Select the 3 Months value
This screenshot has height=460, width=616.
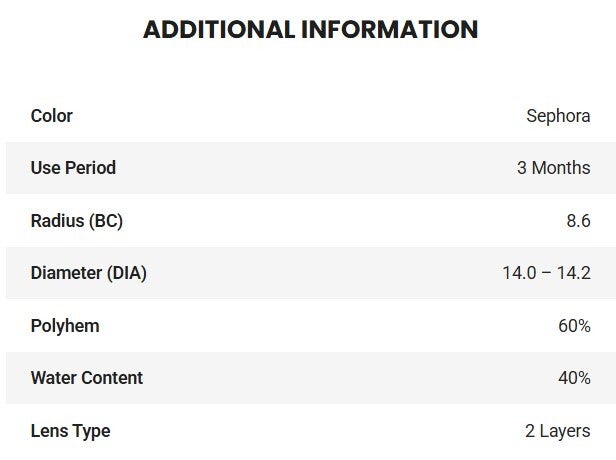pos(553,168)
